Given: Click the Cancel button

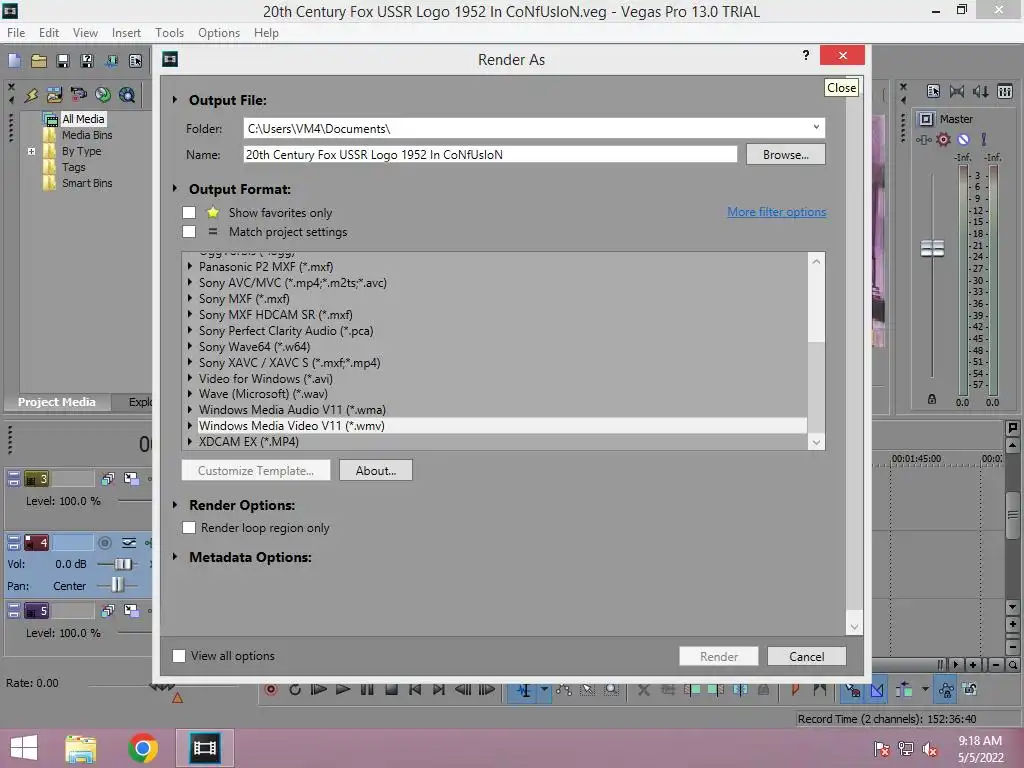Looking at the screenshot, I should [x=807, y=656].
